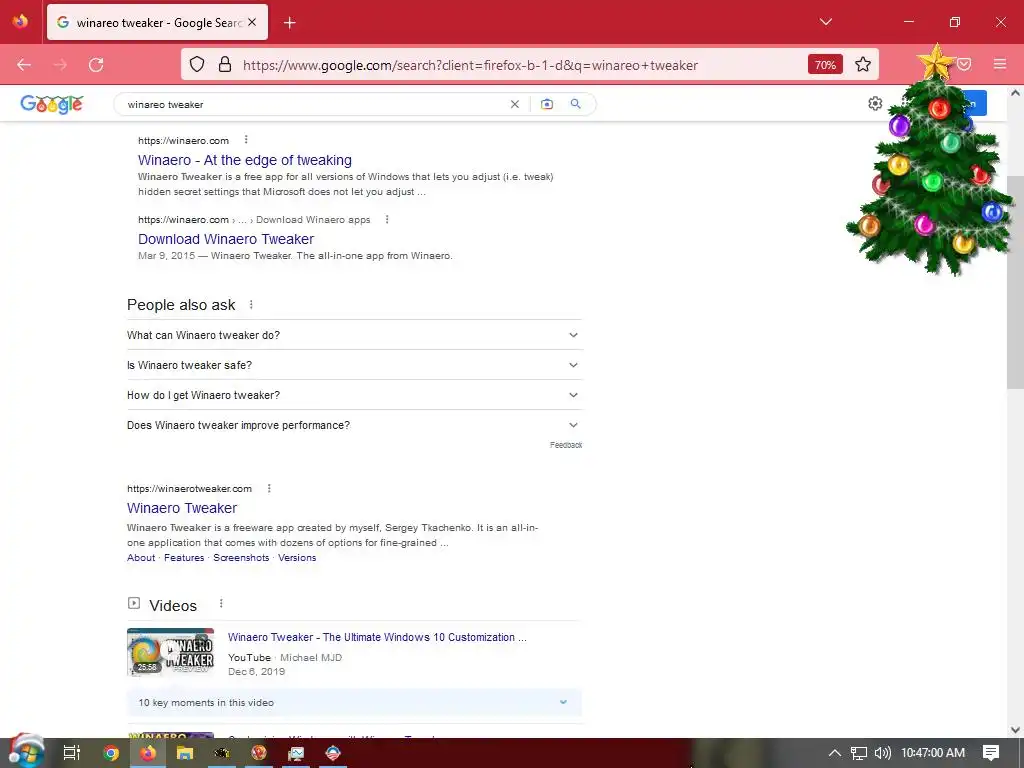Click the Feedback link under questions
This screenshot has height=768, width=1024.
pos(566,445)
